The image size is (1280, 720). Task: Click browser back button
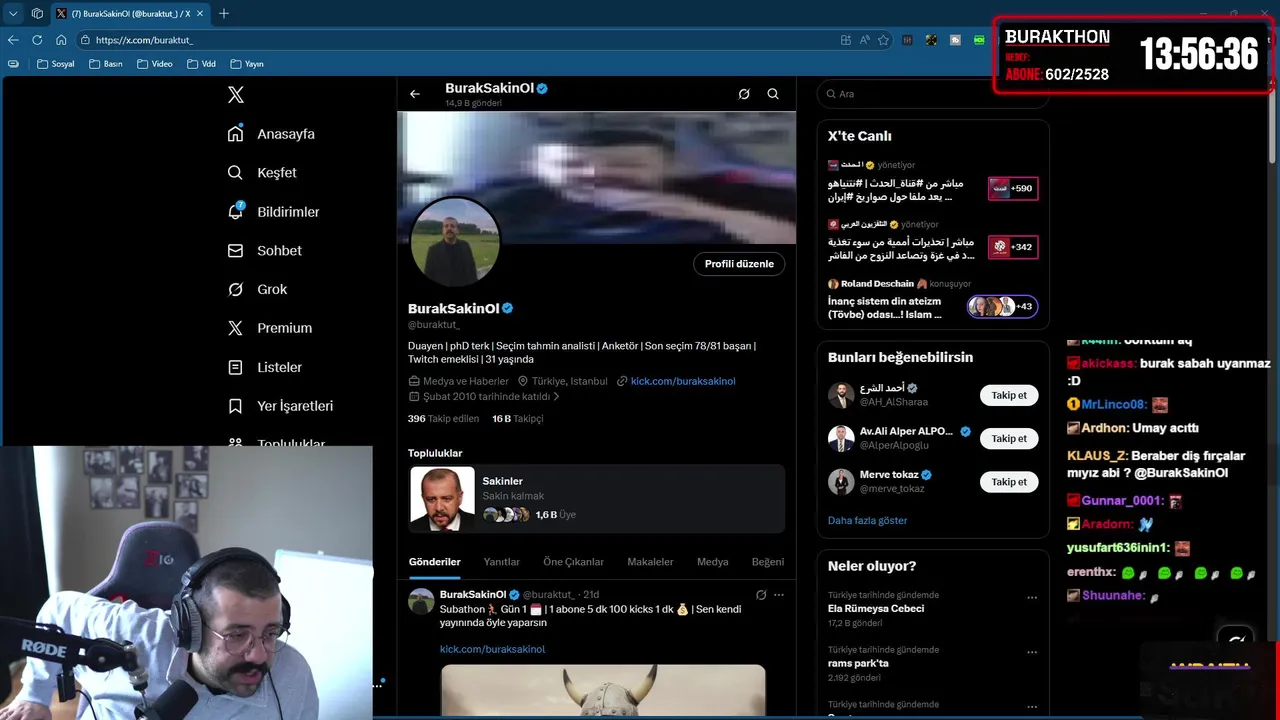click(x=13, y=40)
